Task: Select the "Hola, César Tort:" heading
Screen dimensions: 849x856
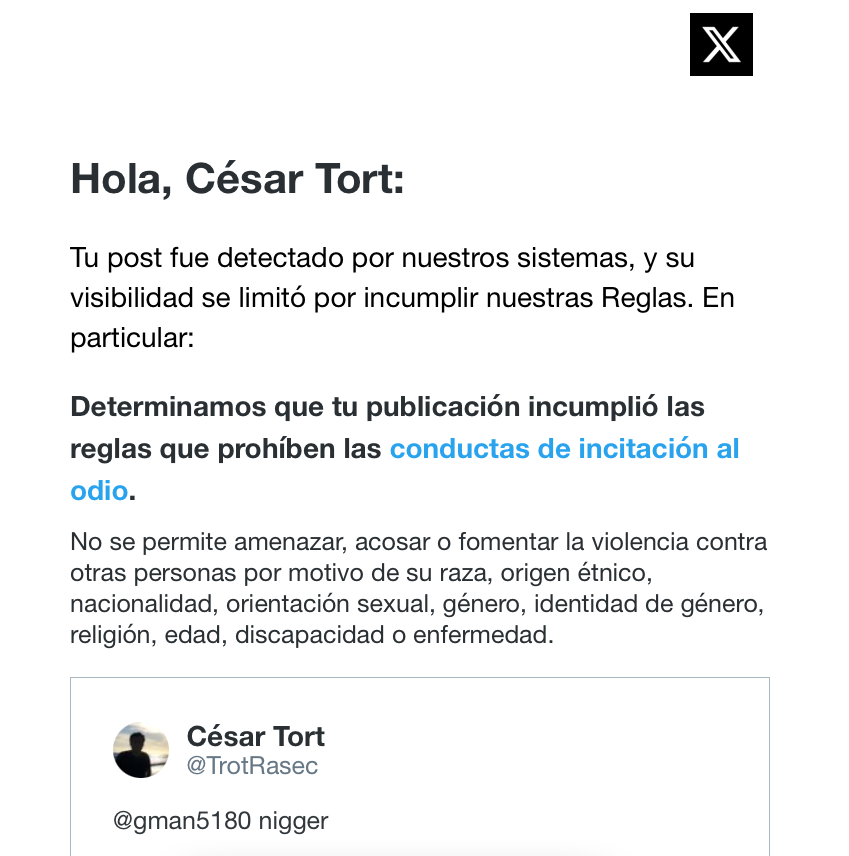Action: [238, 179]
